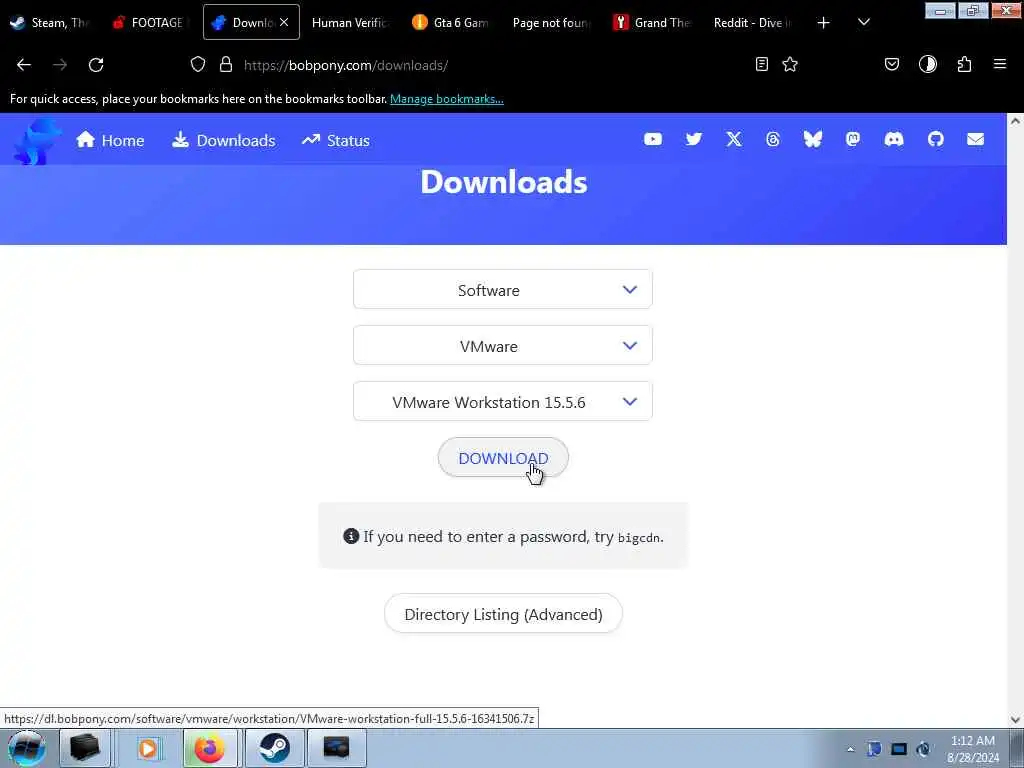Open the Status page link
Image resolution: width=1024 pixels, height=768 pixels.
(x=336, y=140)
